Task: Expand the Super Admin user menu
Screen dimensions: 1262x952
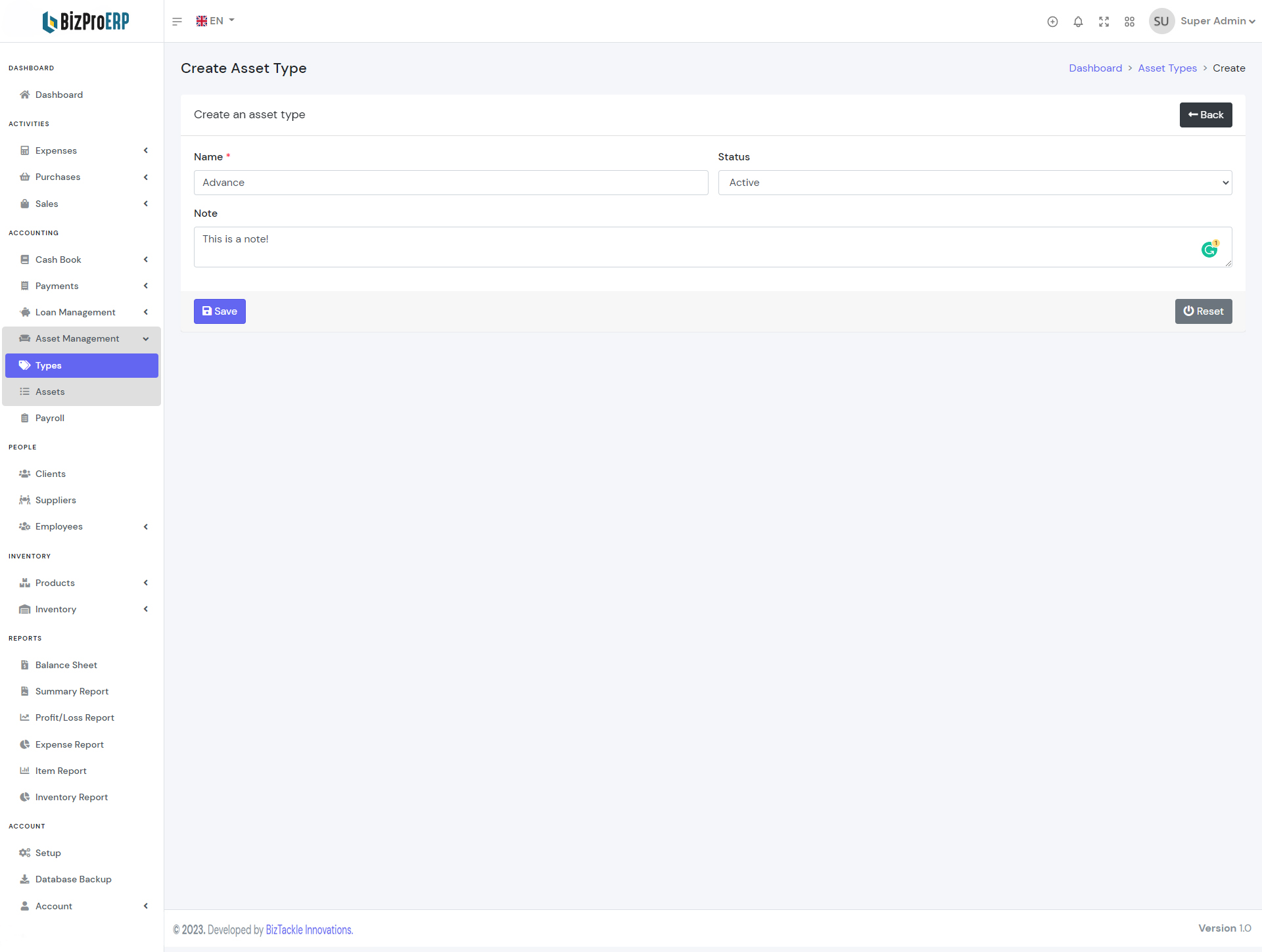Action: pos(1217,21)
